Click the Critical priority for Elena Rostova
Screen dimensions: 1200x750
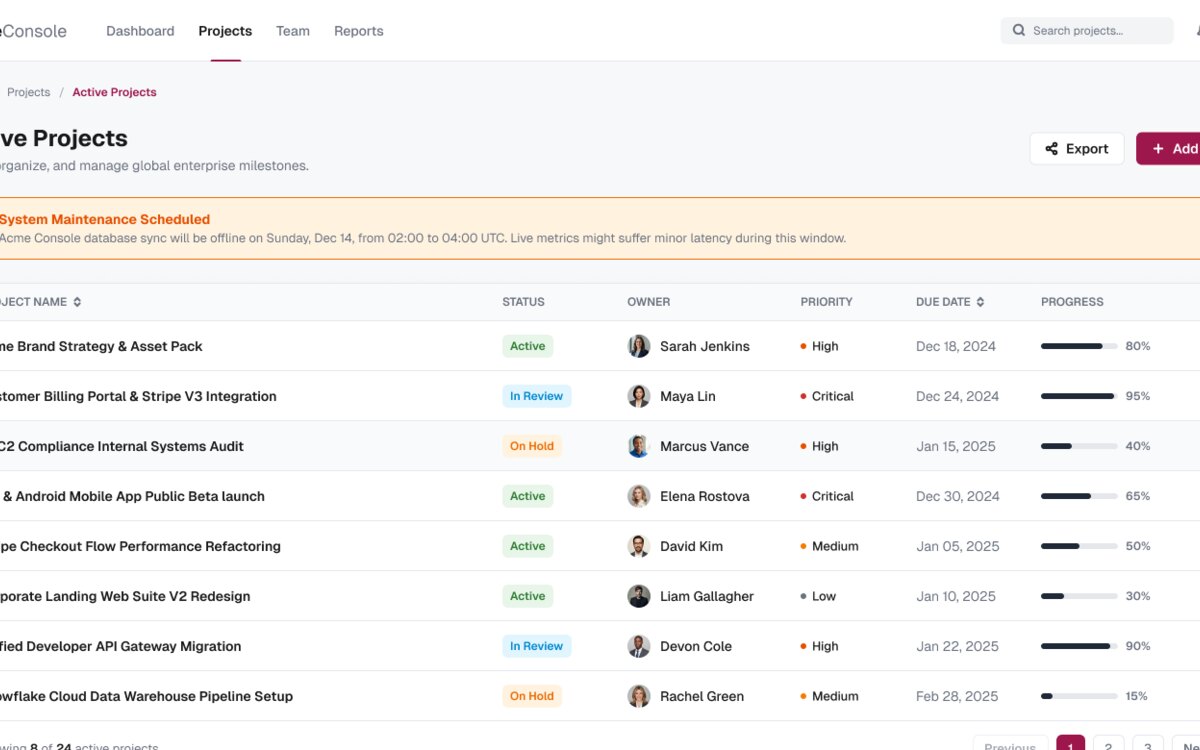click(827, 496)
